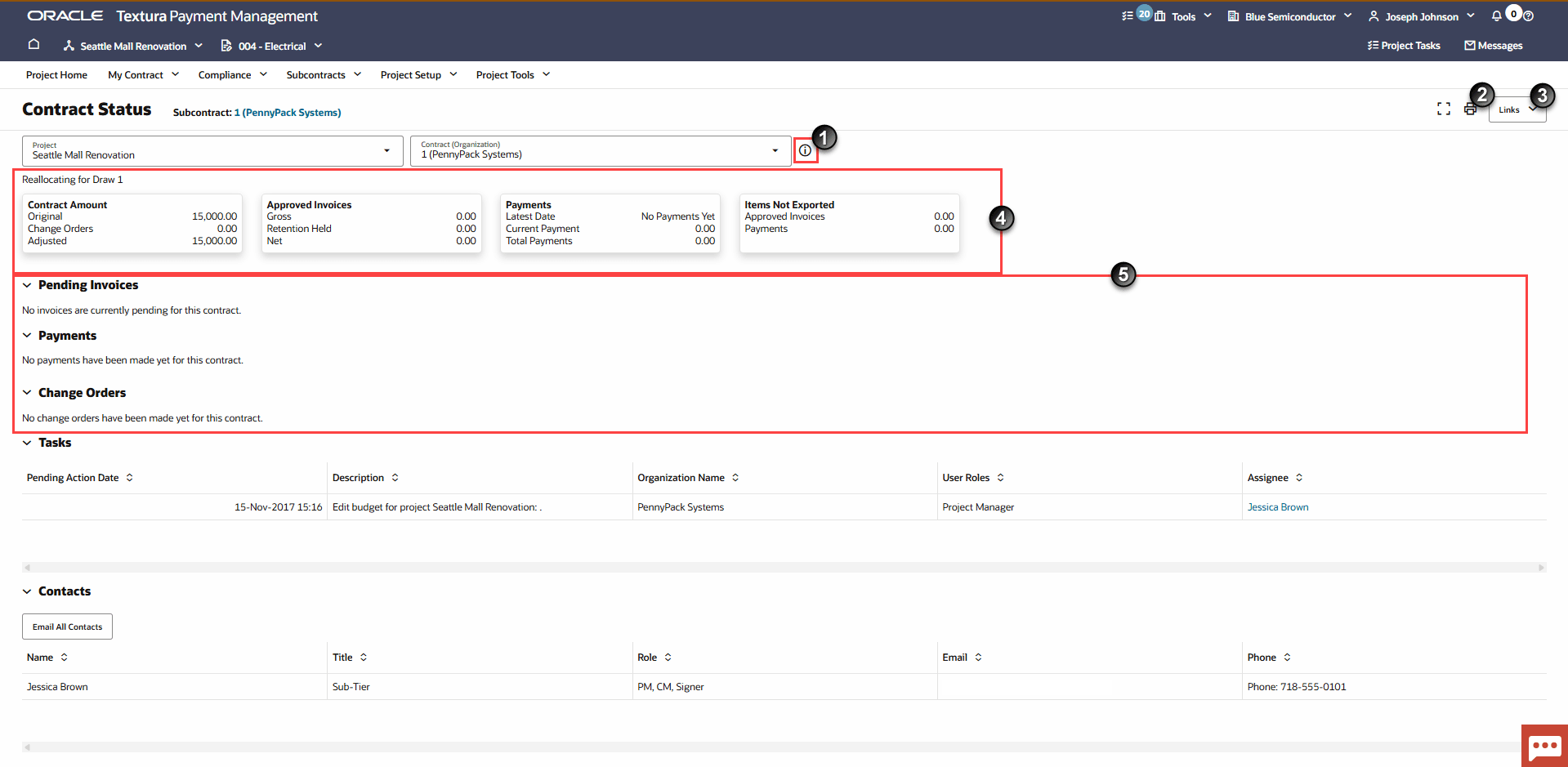
Task: Sort tasks by Assignee
Action: click(x=1299, y=478)
